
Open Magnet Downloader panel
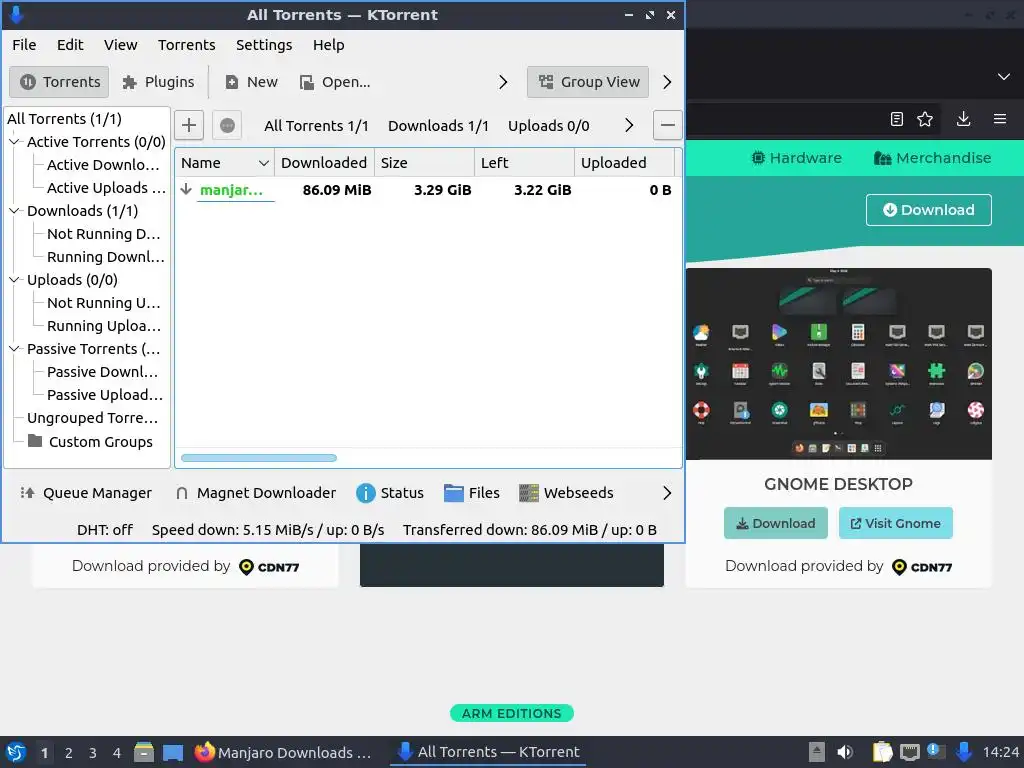click(255, 493)
